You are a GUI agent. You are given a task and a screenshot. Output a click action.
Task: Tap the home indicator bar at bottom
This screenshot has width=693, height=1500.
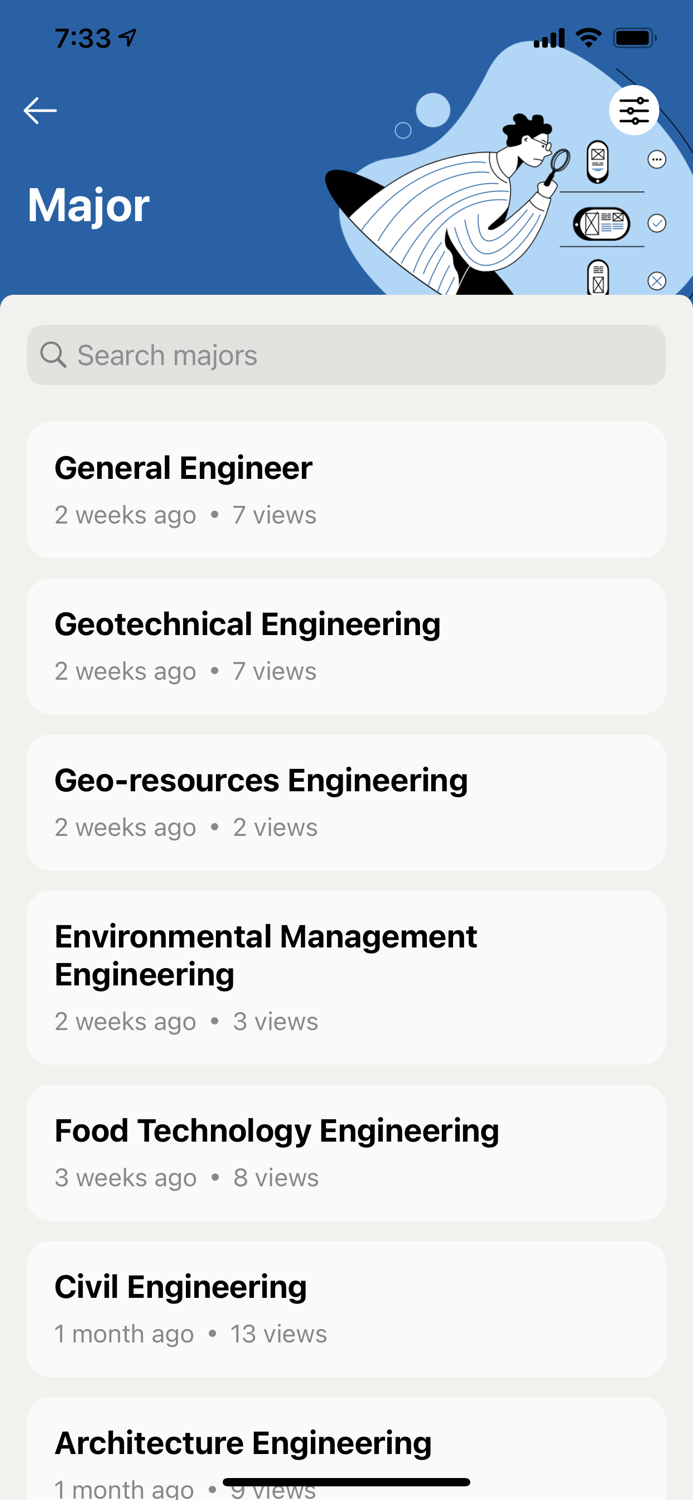[x=346, y=1480]
